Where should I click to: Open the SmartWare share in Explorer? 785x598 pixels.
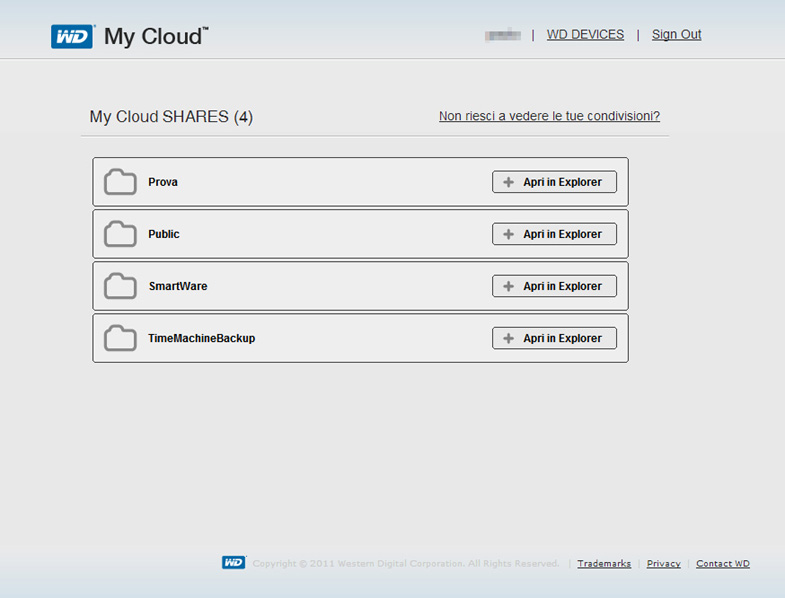[554, 286]
